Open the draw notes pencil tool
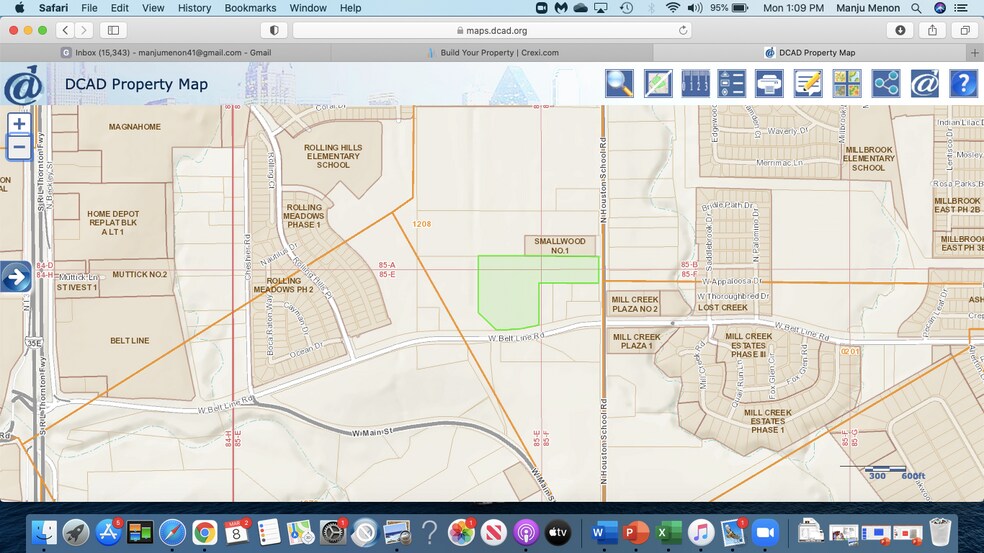 click(808, 83)
